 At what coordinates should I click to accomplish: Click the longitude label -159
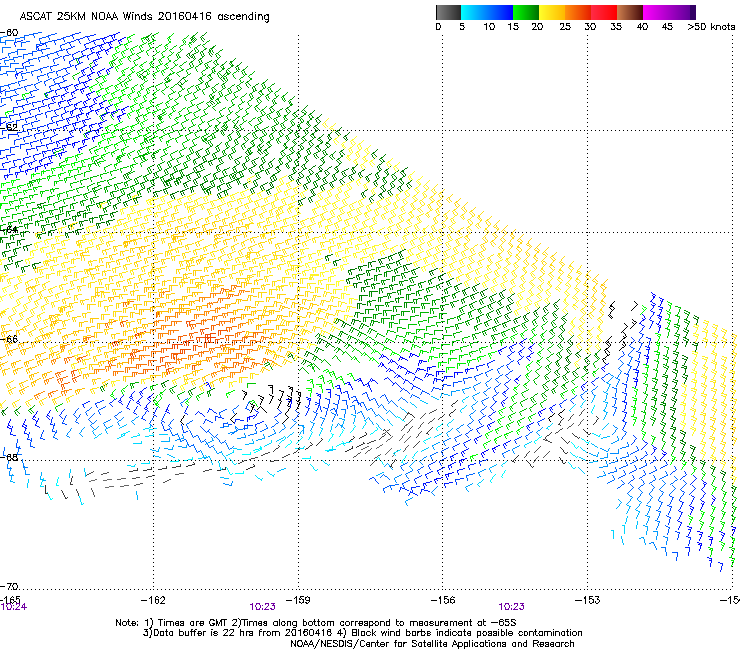(x=298, y=600)
